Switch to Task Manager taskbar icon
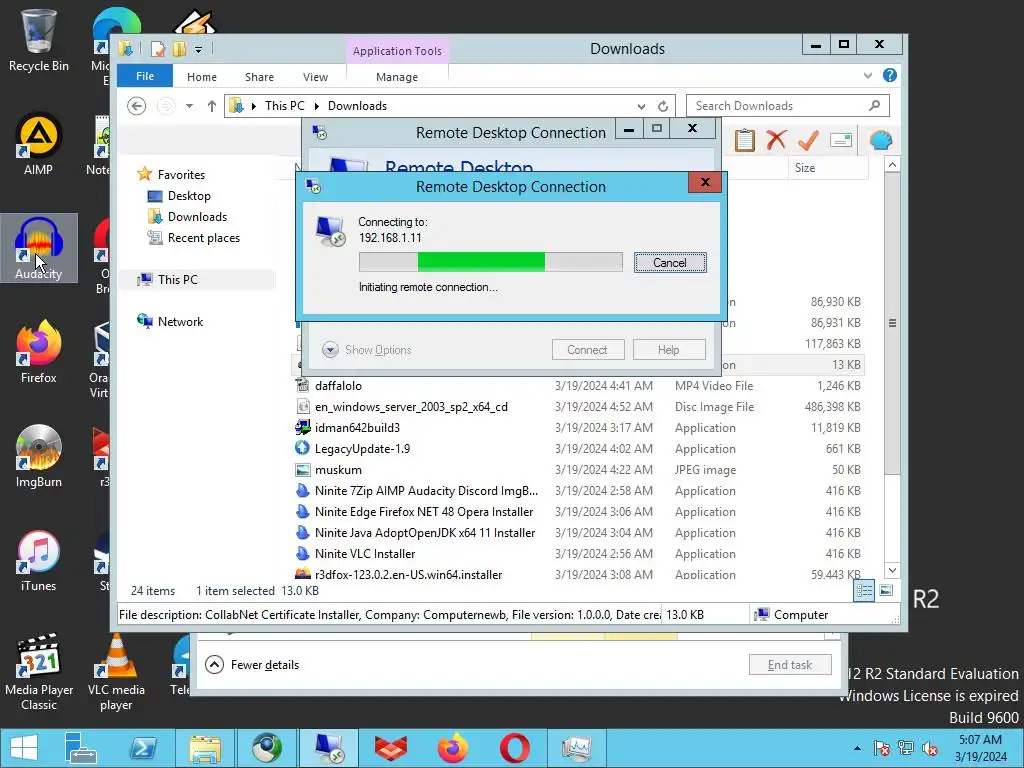 (x=576, y=748)
